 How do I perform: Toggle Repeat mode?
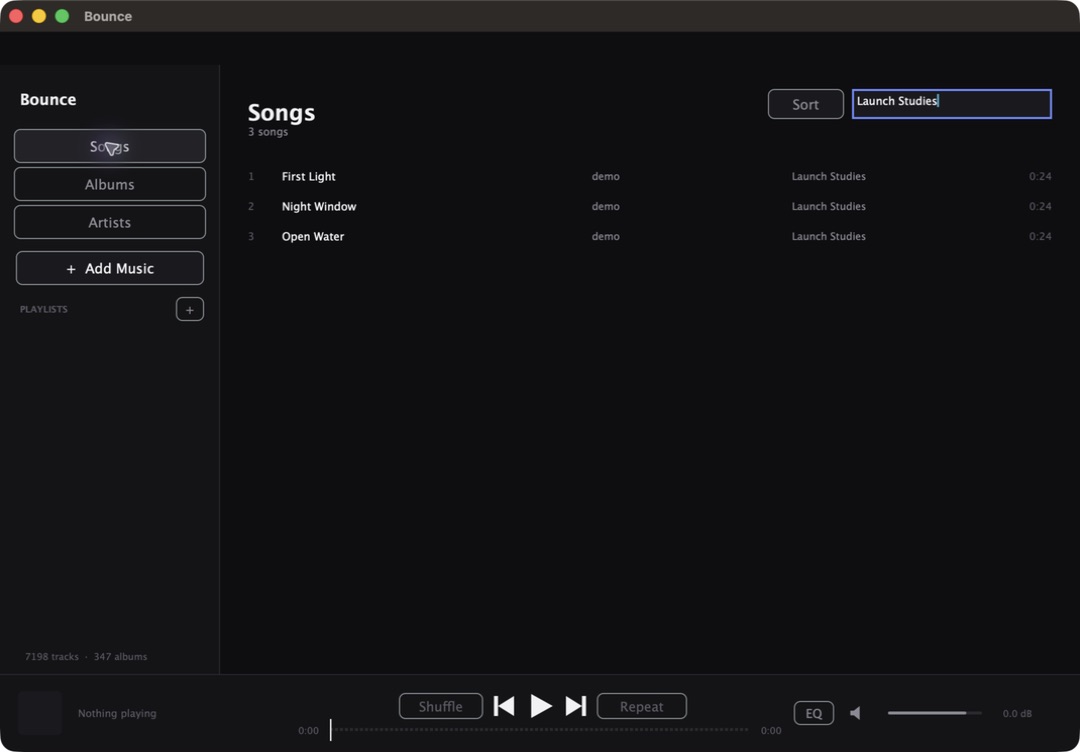click(x=641, y=707)
